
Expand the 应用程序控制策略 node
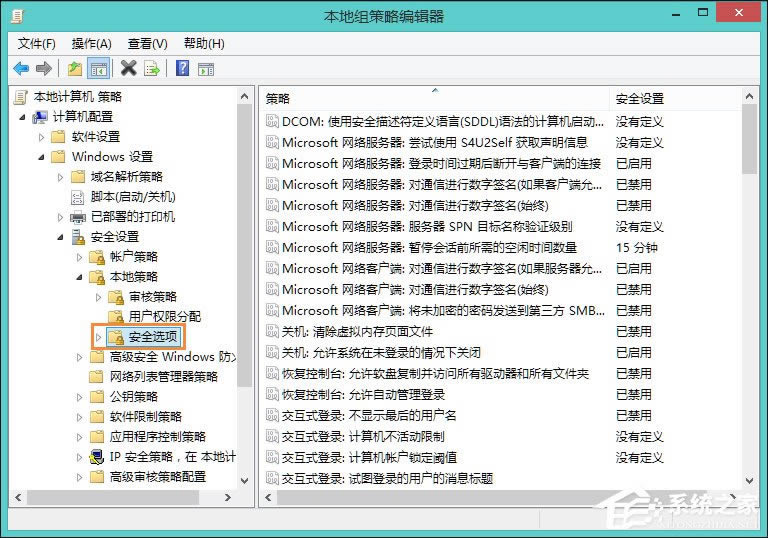tap(80, 437)
